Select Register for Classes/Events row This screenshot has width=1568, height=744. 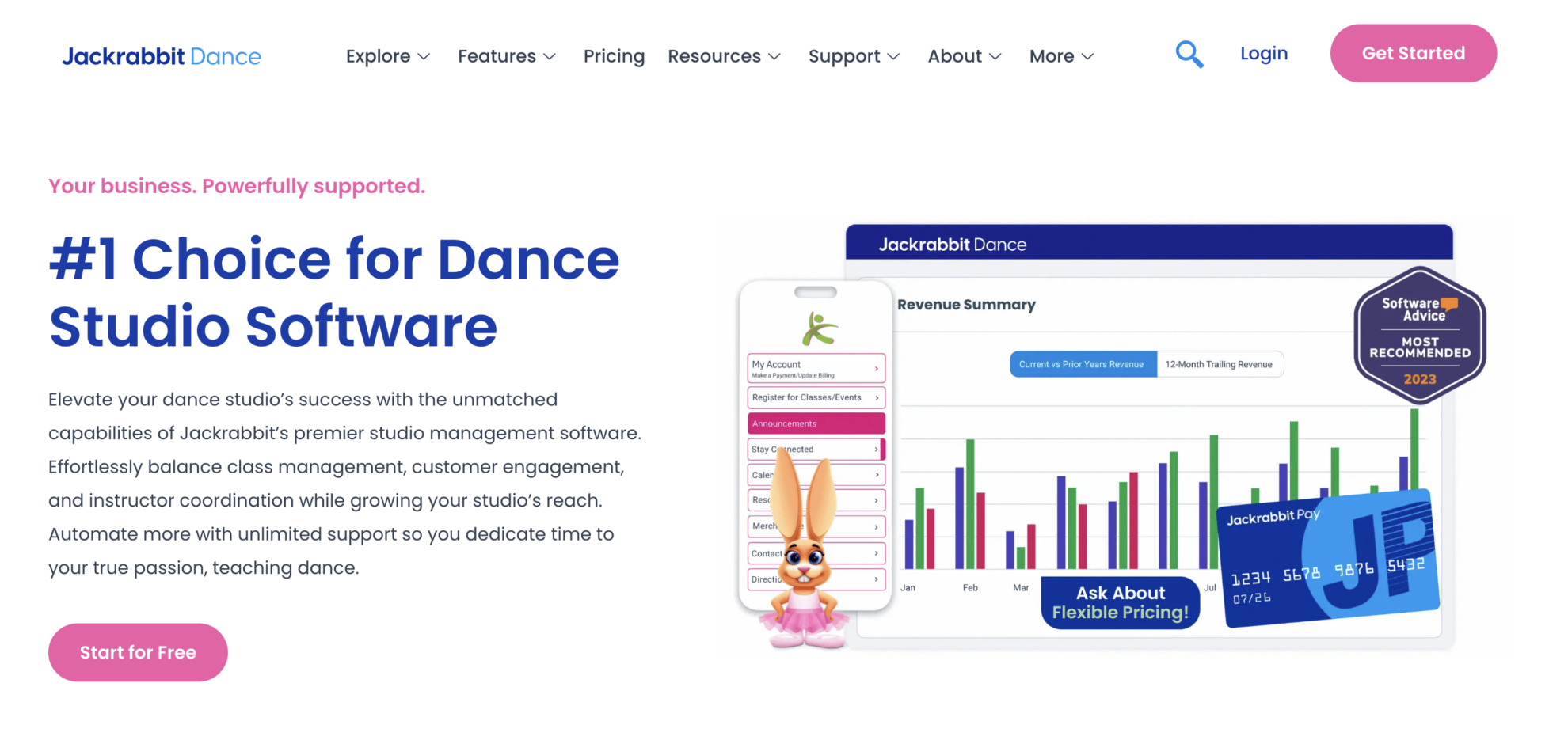tap(816, 397)
